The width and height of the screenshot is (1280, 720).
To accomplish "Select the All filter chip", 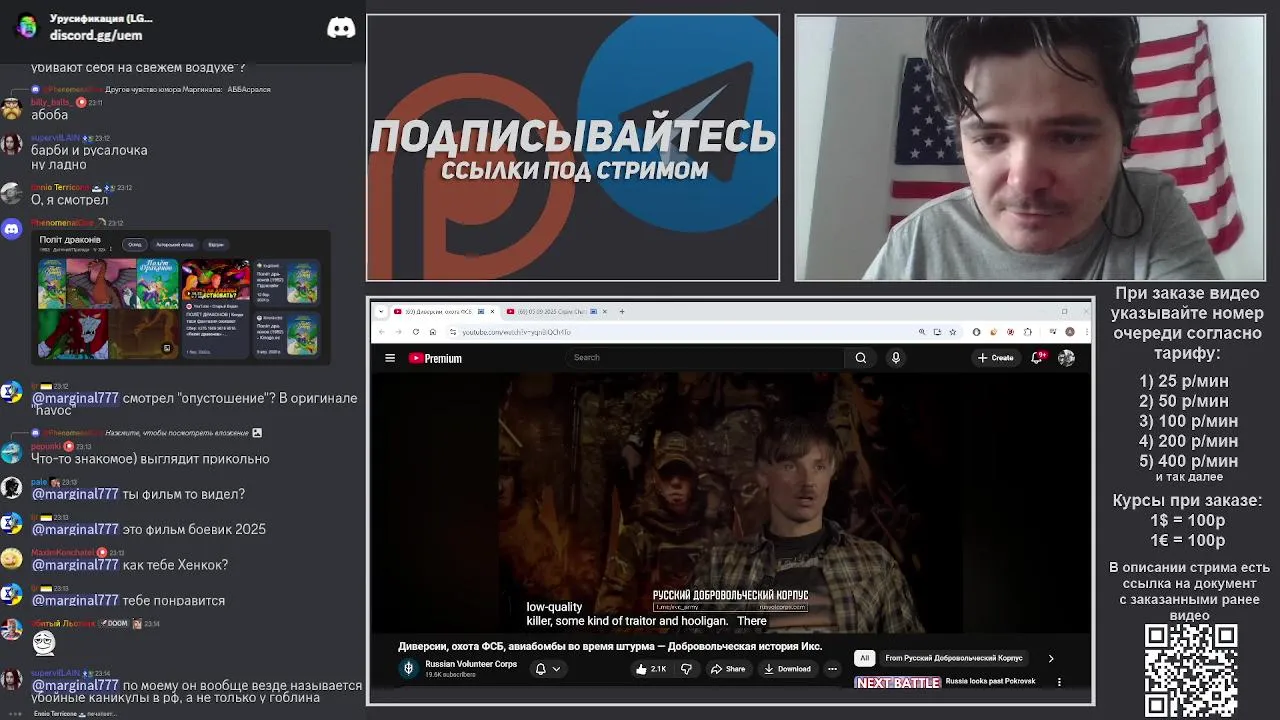I will pos(865,658).
